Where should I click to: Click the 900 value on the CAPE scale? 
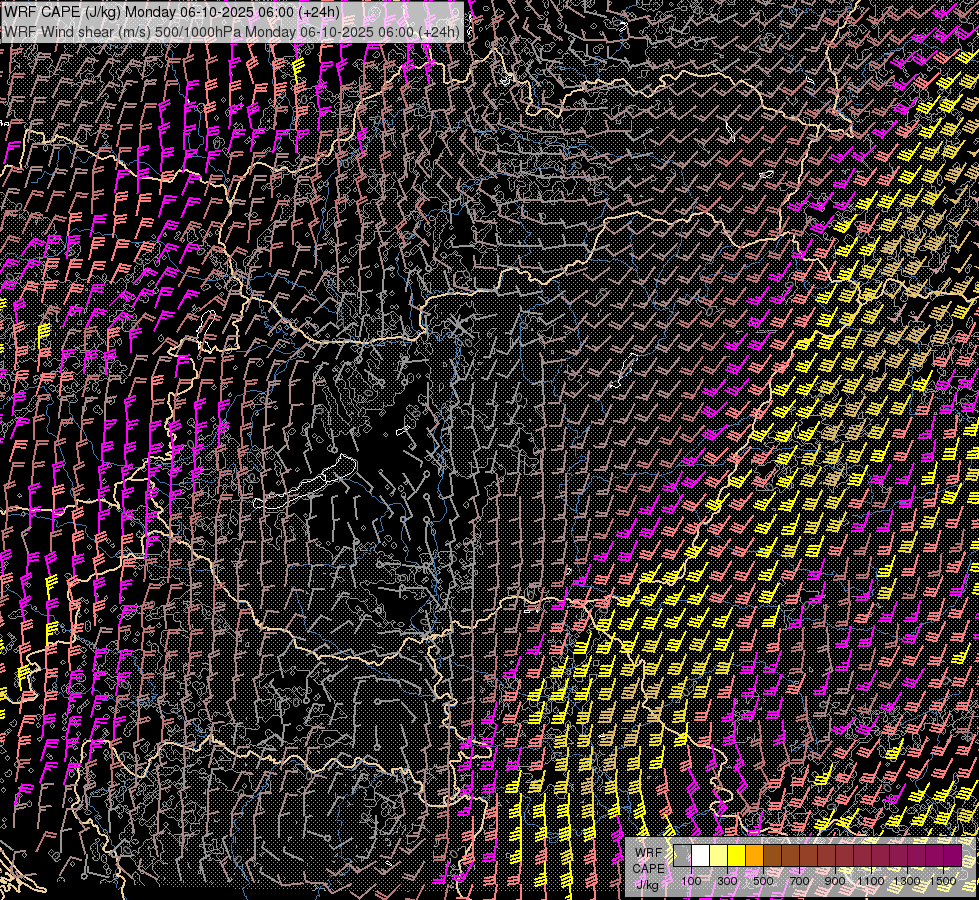tap(835, 880)
